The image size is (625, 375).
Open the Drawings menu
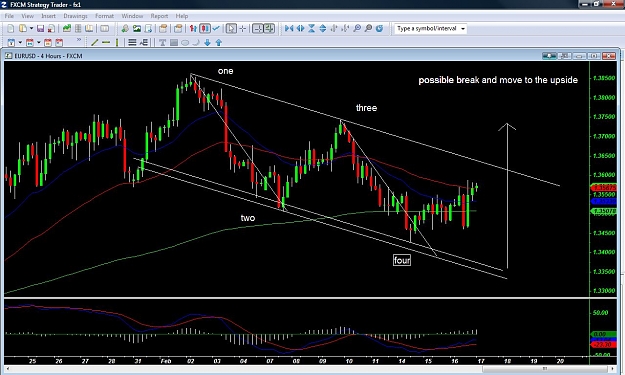(x=75, y=16)
